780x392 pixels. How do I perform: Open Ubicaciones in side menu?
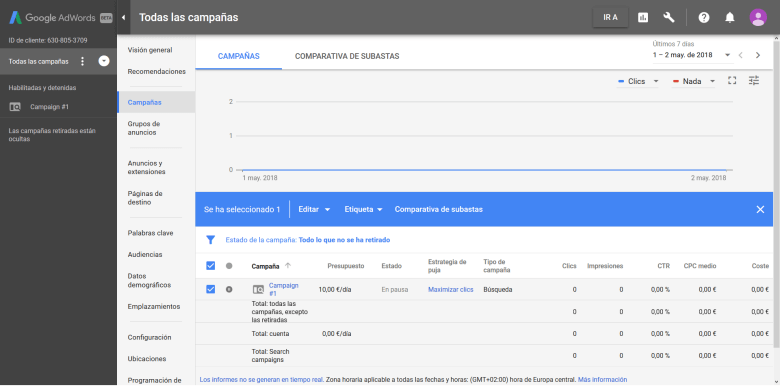(147, 359)
